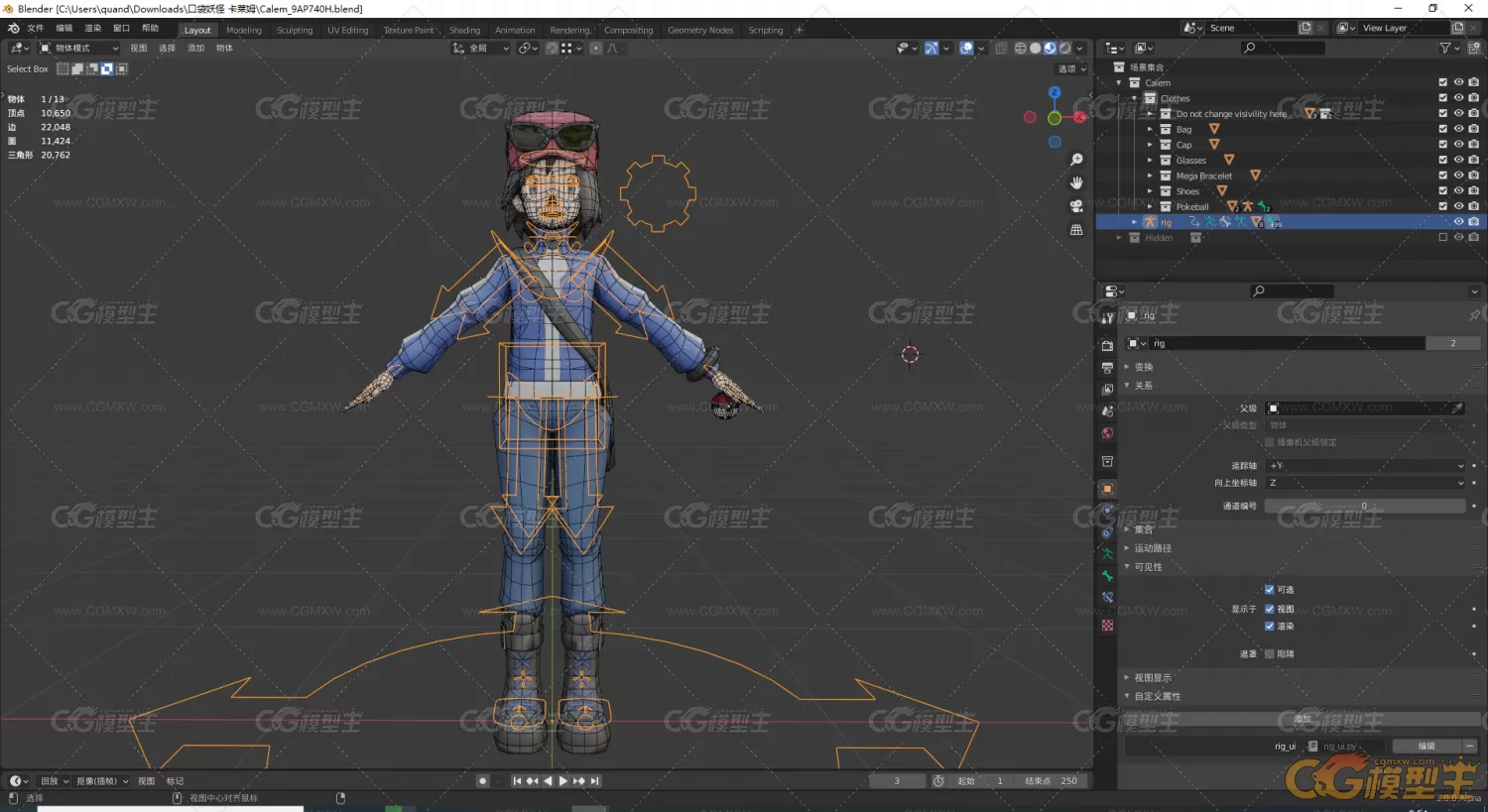The image size is (1488, 812).
Task: Open the Shading workspace tab
Action: (x=464, y=30)
